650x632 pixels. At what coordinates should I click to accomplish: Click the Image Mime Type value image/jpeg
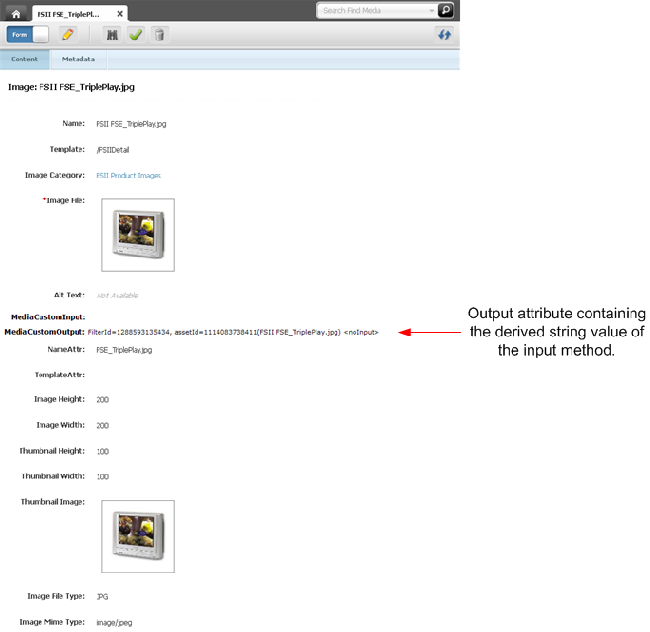tap(114, 623)
